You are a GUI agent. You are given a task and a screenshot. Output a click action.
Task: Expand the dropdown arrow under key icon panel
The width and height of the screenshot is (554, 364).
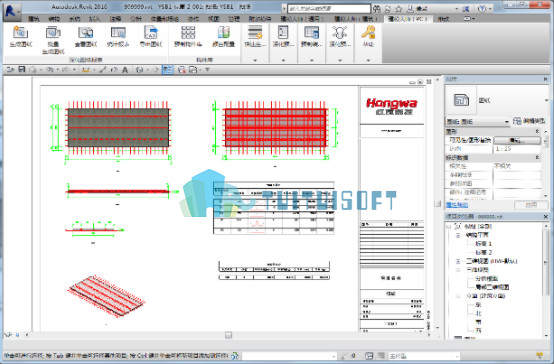368,60
